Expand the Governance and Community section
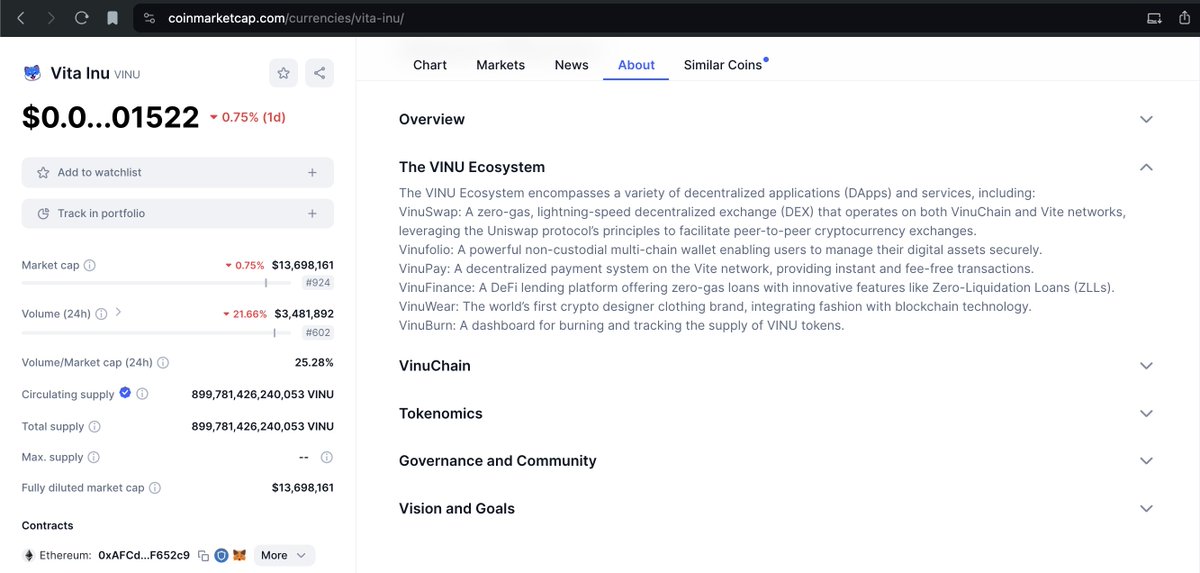 pyautogui.click(x=1146, y=461)
